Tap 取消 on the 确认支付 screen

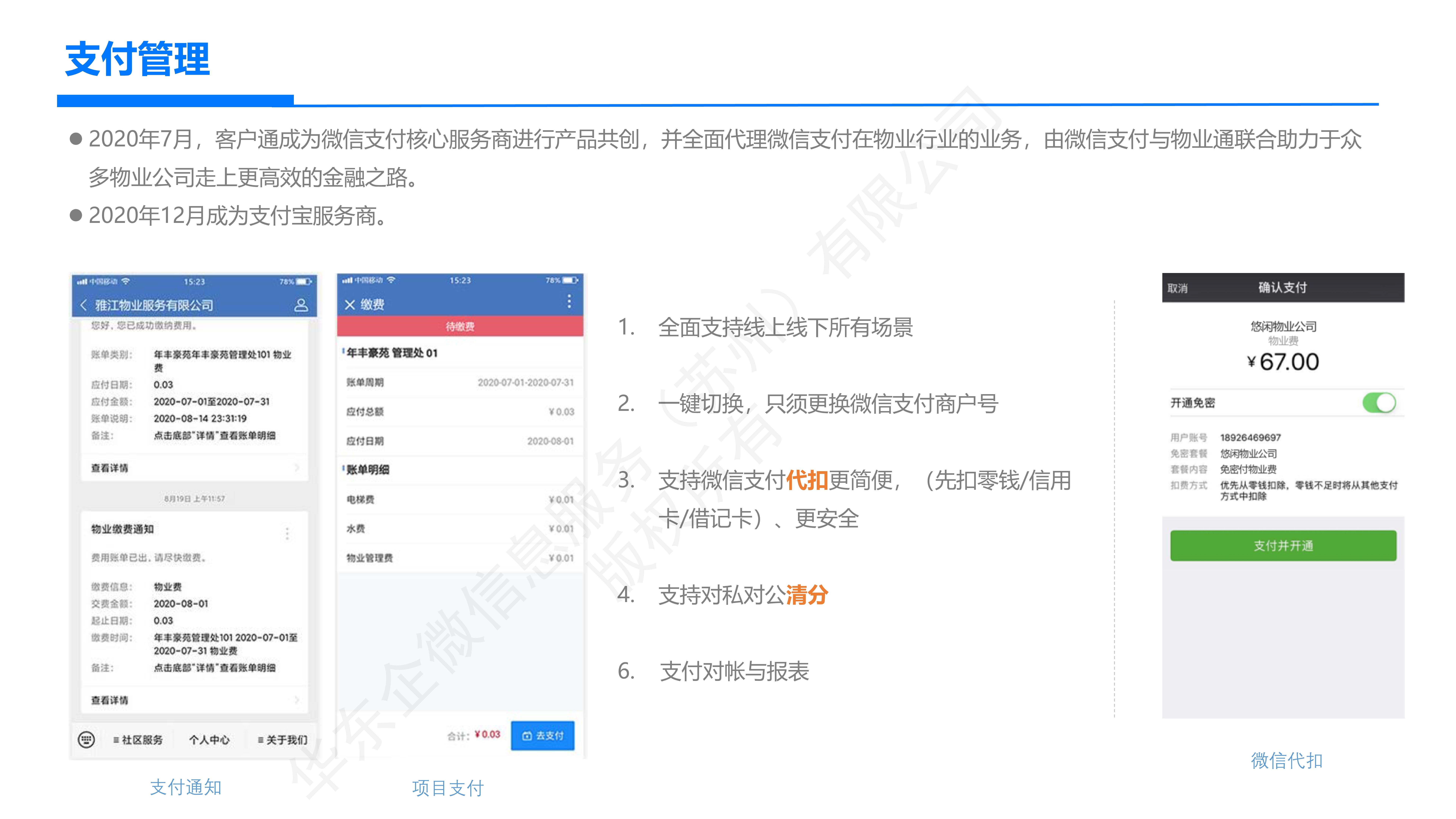click(1177, 288)
